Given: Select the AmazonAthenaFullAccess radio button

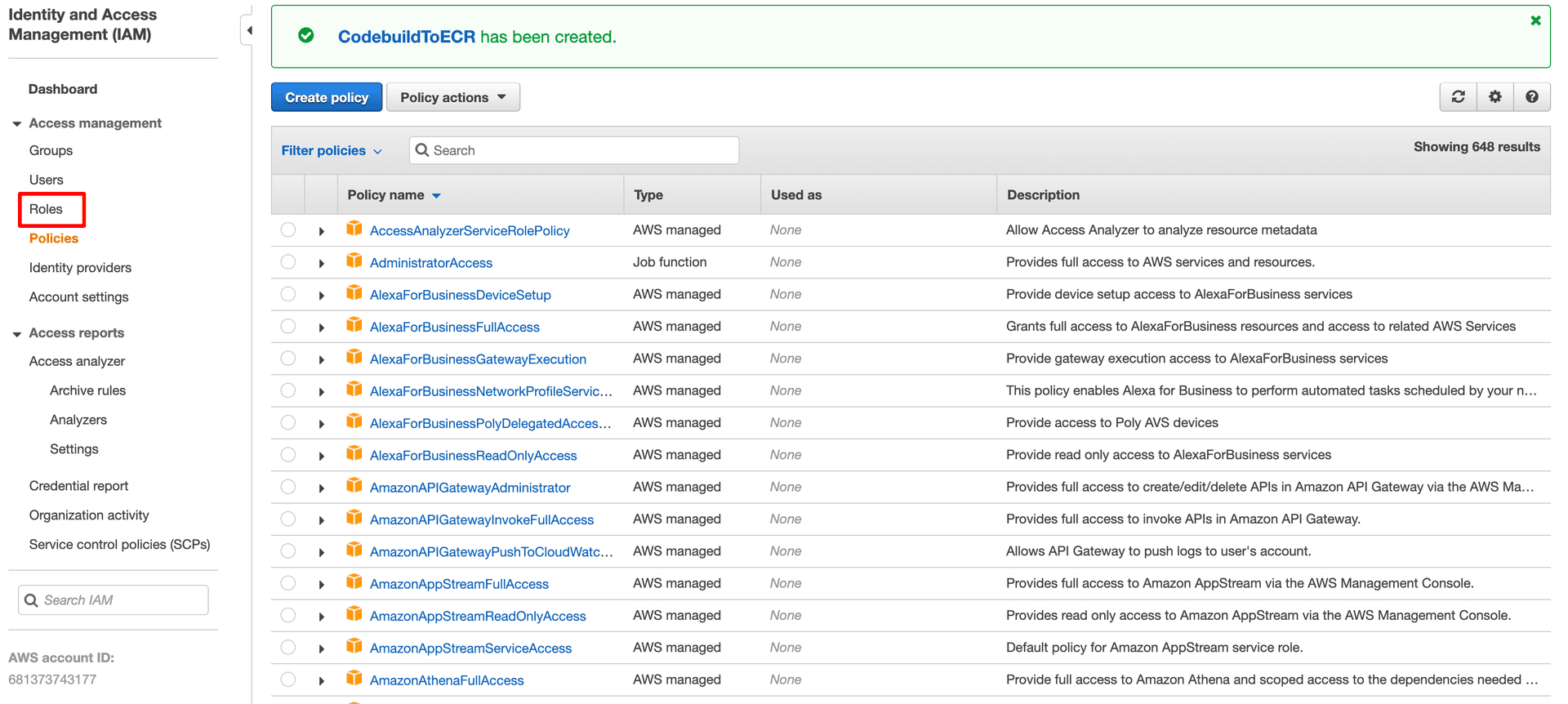Looking at the screenshot, I should point(288,679).
